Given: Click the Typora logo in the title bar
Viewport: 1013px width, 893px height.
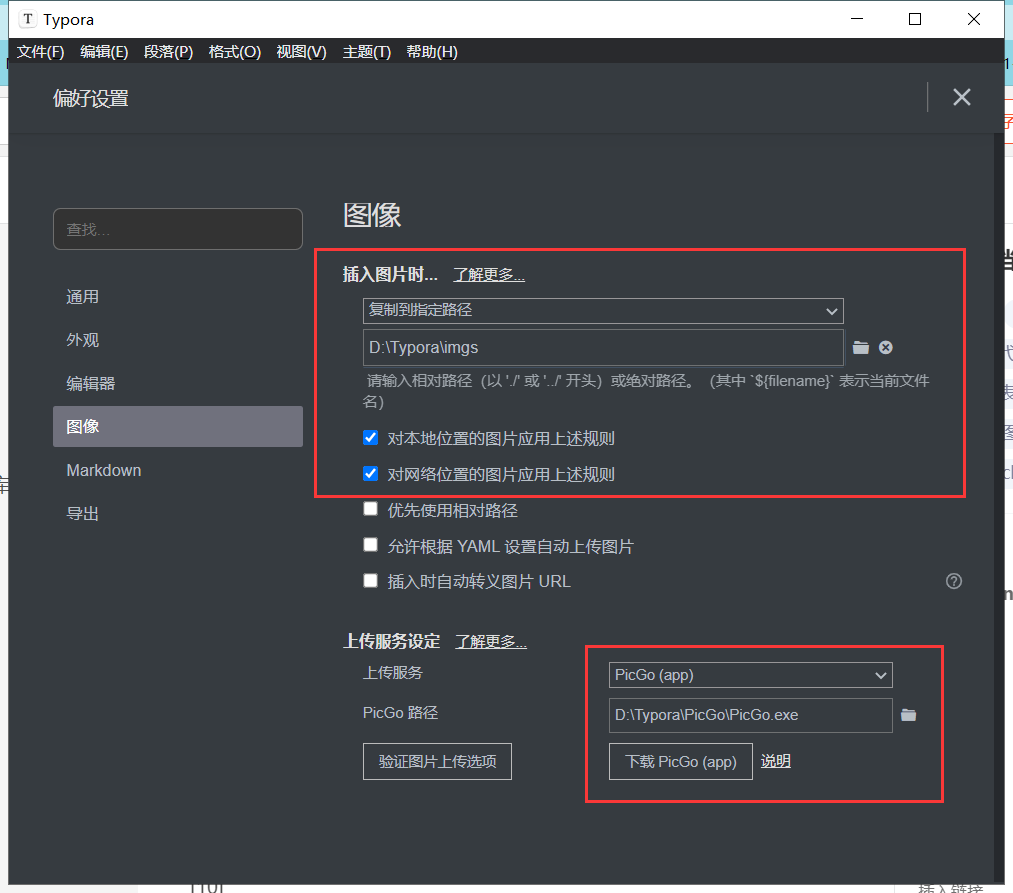Looking at the screenshot, I should click(27, 18).
